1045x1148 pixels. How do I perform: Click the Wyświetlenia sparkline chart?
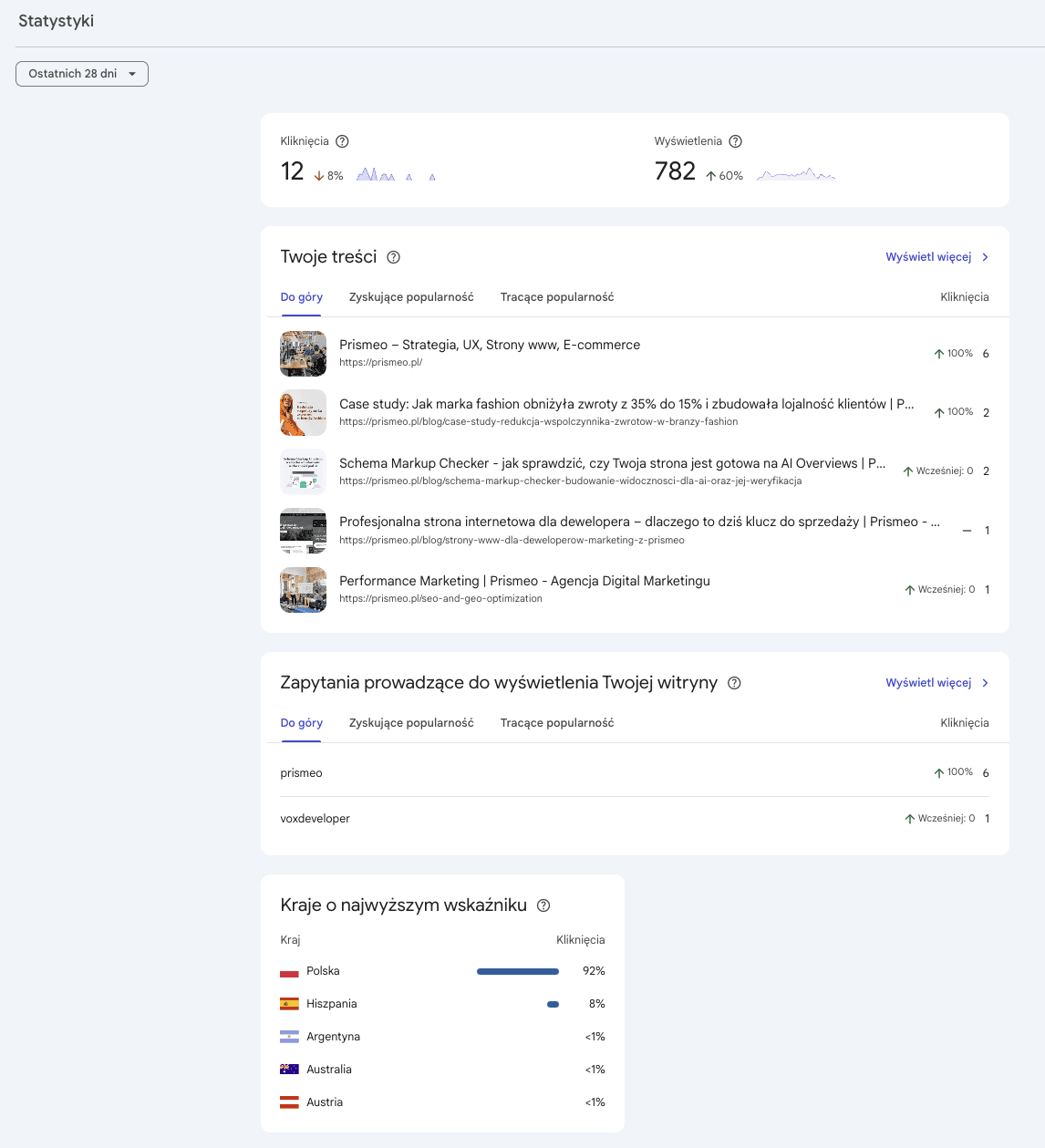[x=796, y=173]
